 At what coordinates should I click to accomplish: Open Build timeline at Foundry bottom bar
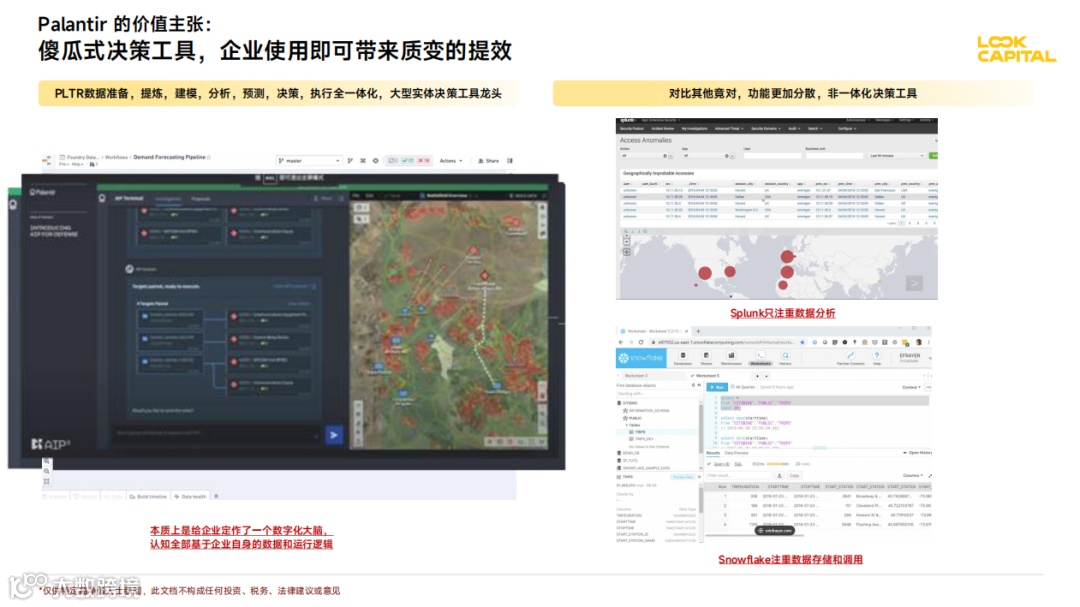148,496
